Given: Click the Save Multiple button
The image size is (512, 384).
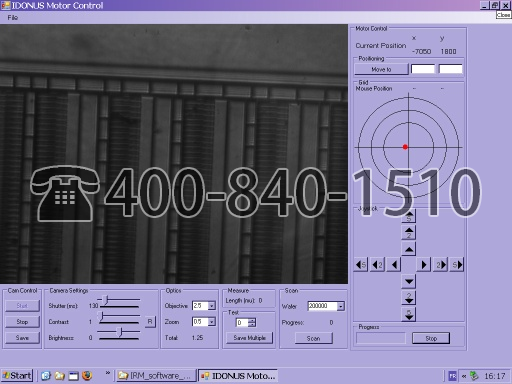Looking at the screenshot, I should tap(249, 338).
